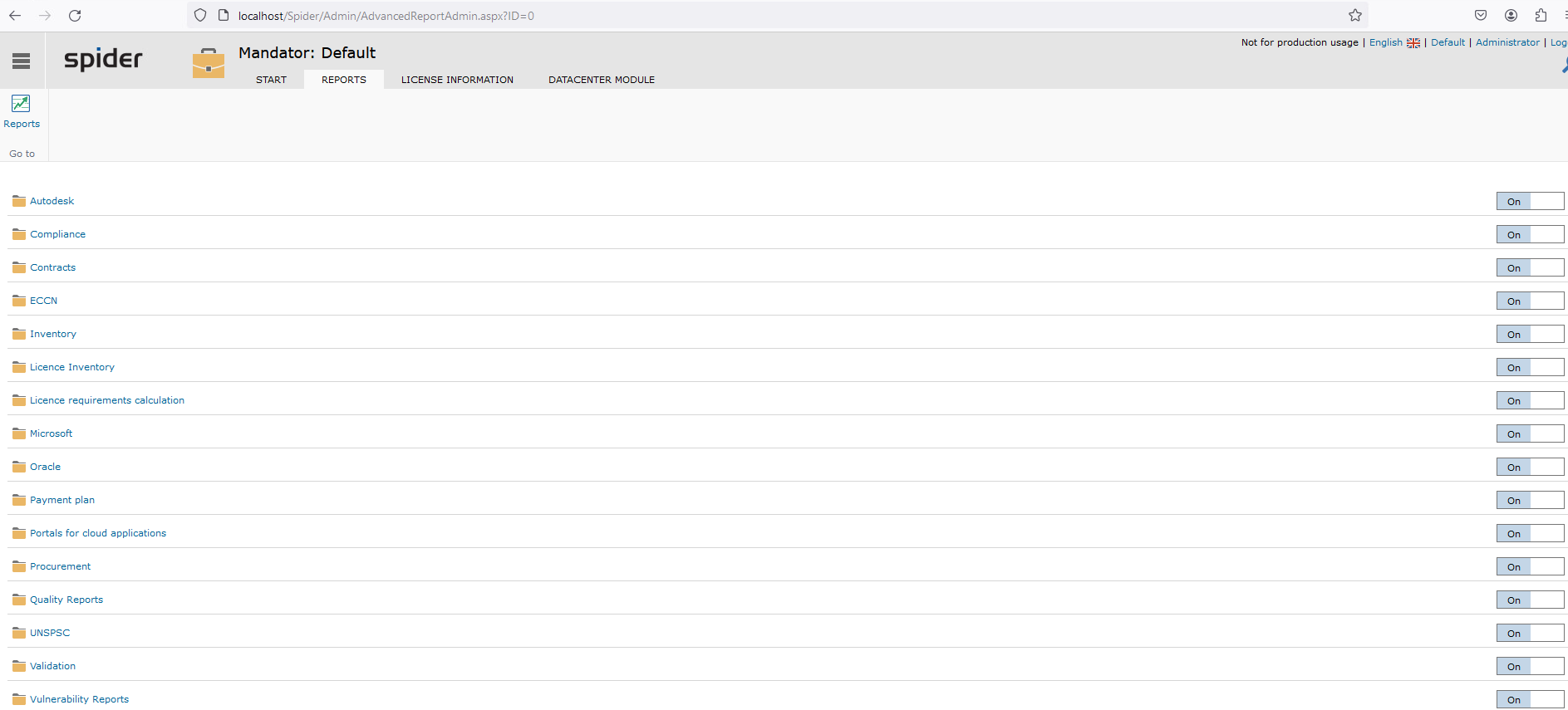
Task: Toggle the Procurement report folder off
Action: [x=1531, y=566]
